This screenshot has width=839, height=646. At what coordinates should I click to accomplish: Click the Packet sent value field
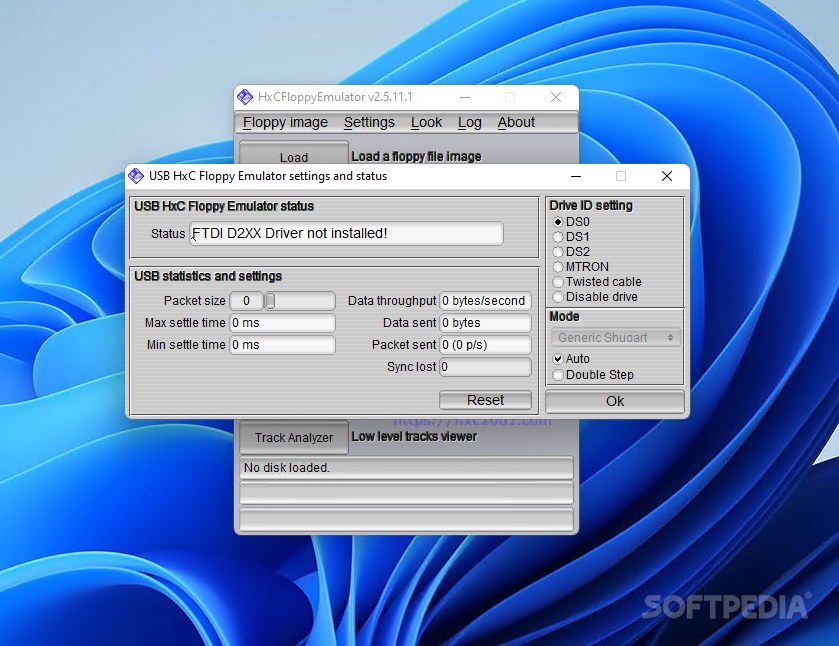pyautogui.click(x=485, y=345)
